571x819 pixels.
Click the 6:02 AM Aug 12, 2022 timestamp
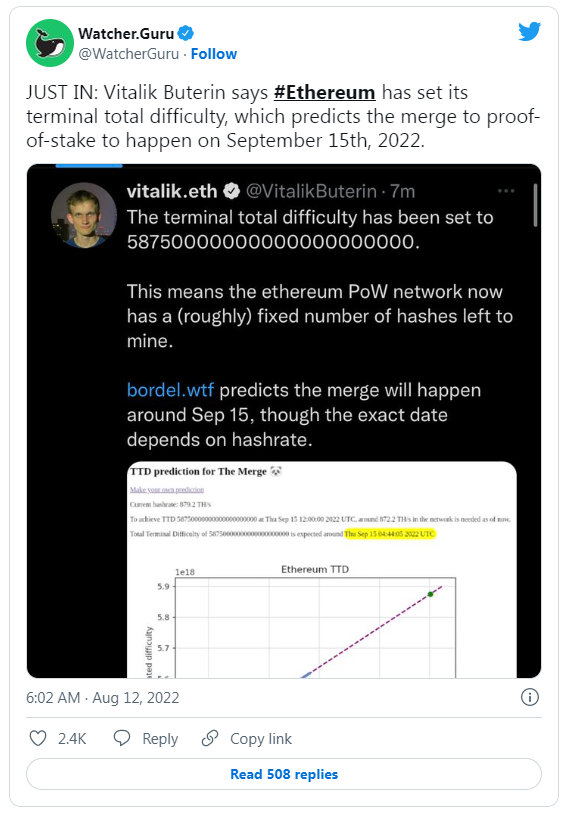(103, 698)
